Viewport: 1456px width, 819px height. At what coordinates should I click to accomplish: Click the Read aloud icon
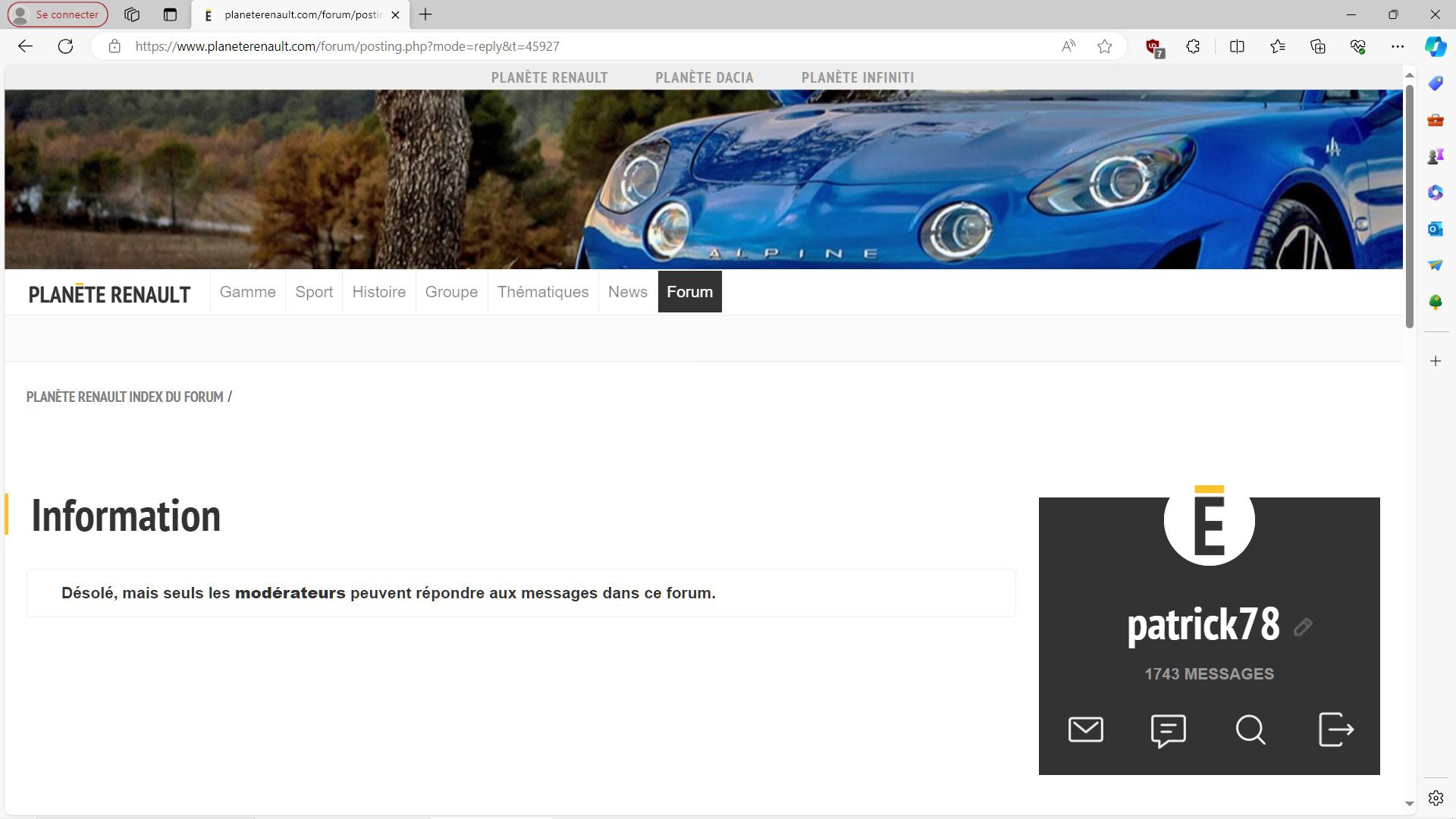click(x=1068, y=46)
